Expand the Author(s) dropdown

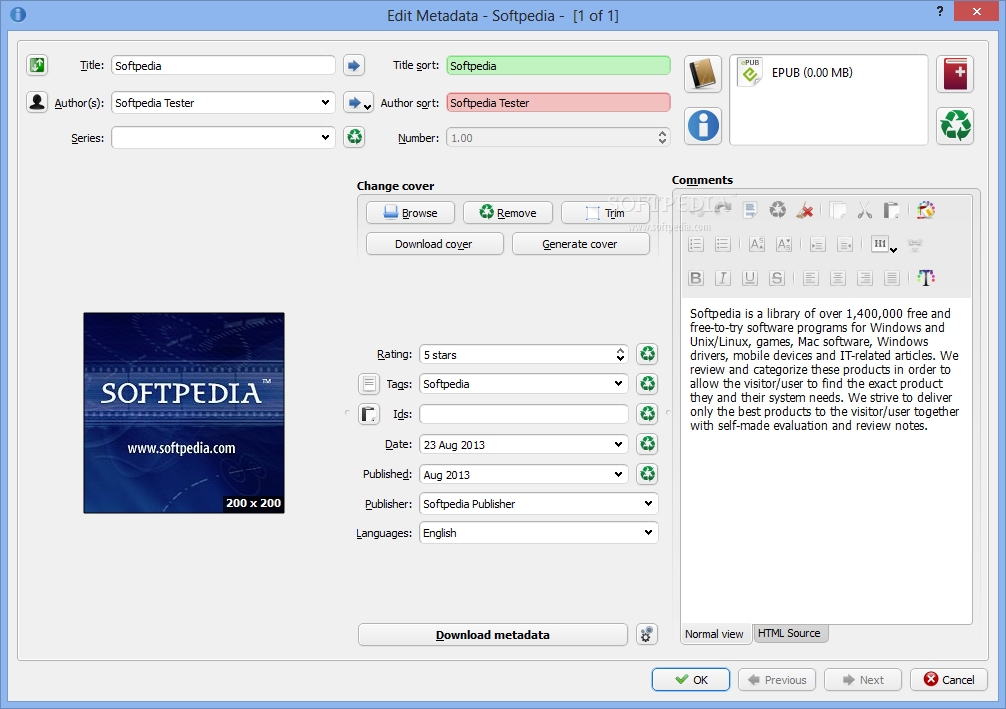[x=325, y=103]
